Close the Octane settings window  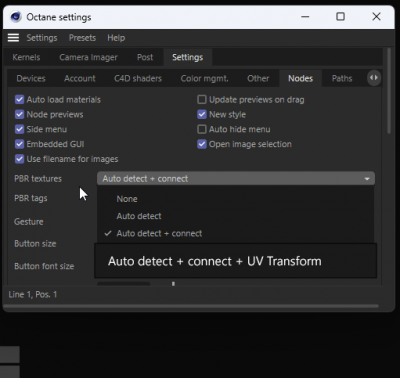pos(376,16)
